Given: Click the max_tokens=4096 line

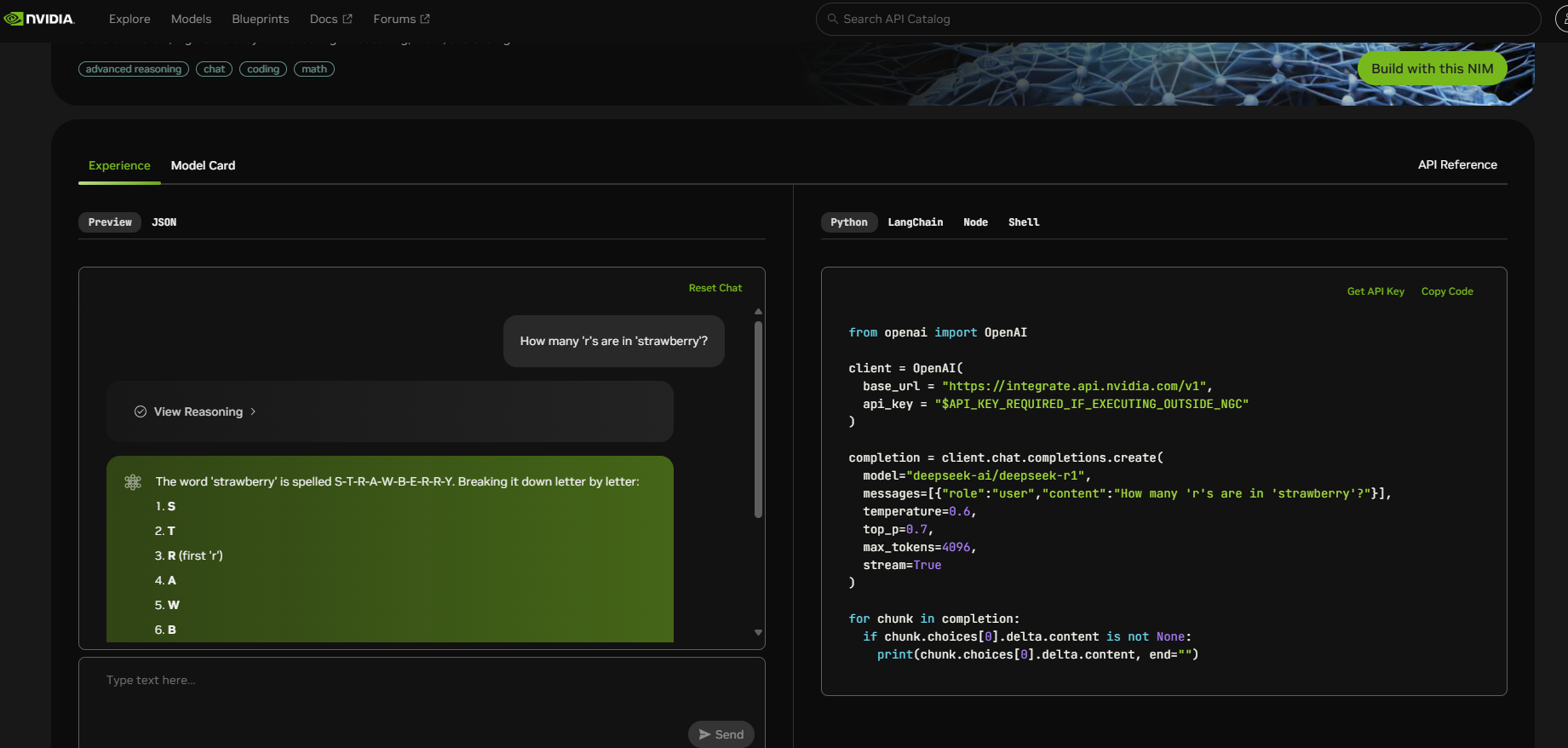Looking at the screenshot, I should (920, 547).
